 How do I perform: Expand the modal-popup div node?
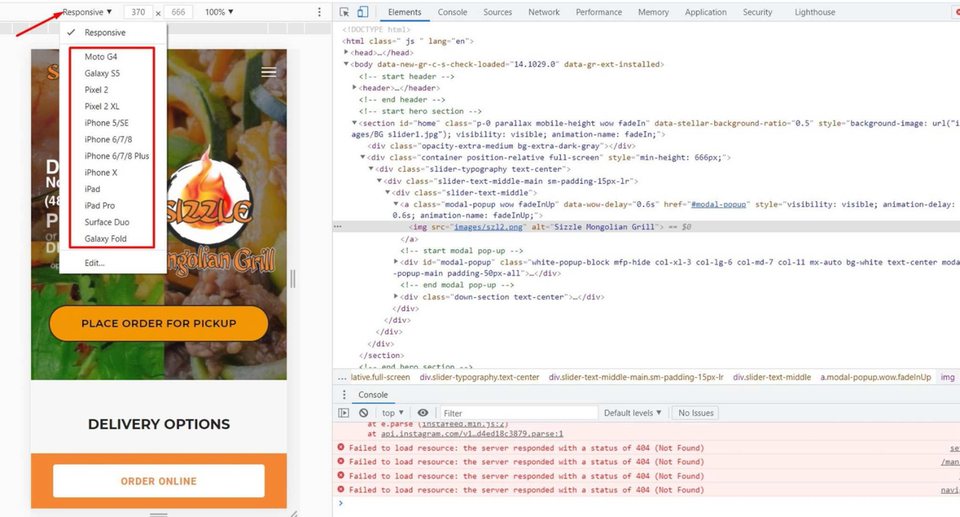[396, 262]
